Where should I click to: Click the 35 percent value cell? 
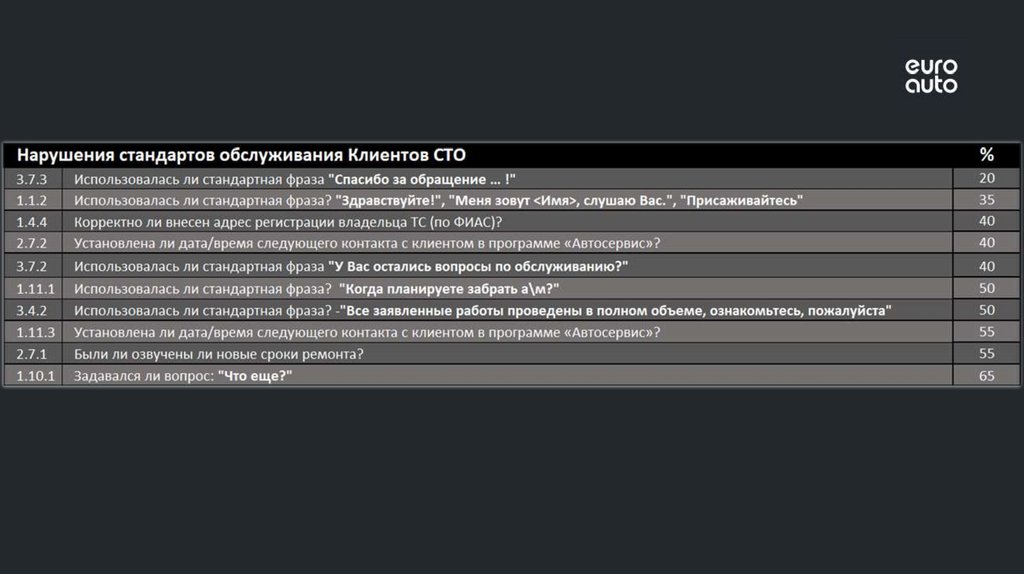tap(986, 200)
